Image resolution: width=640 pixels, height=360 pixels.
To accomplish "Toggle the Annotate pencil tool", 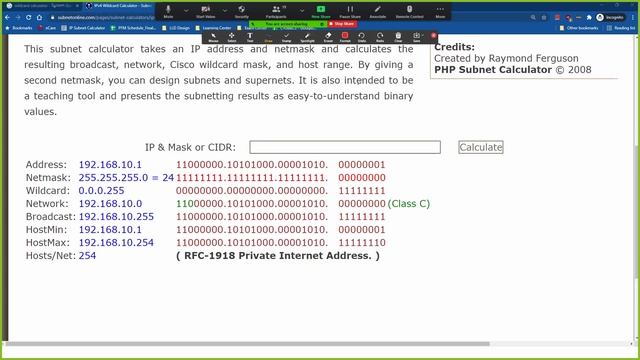I will [378, 11].
